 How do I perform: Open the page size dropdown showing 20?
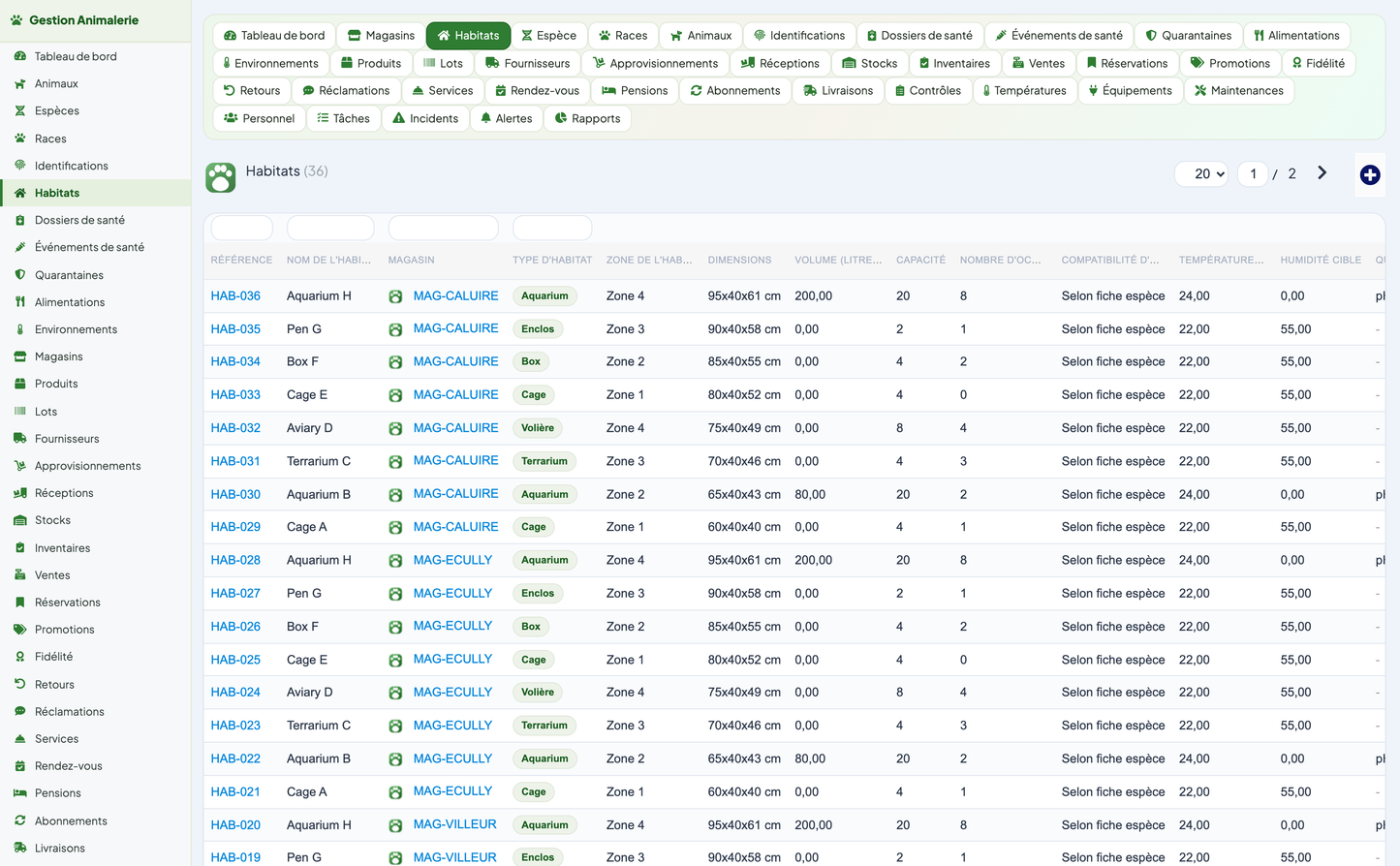(x=1202, y=173)
